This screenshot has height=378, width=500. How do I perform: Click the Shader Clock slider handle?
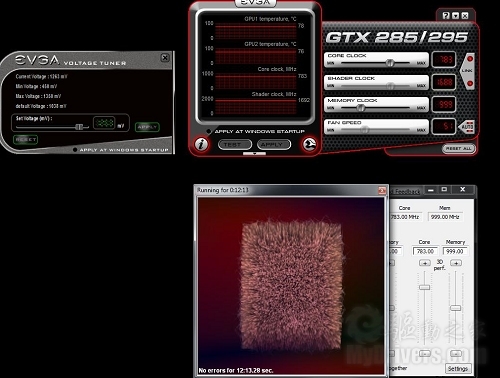[390, 86]
